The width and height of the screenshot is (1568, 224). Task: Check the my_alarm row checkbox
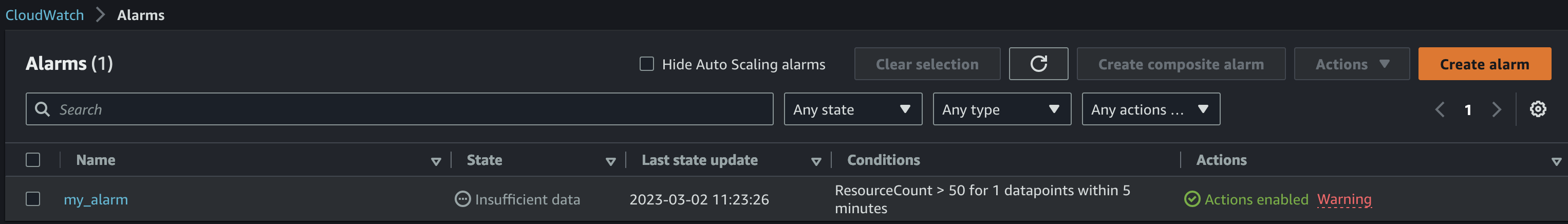click(33, 199)
